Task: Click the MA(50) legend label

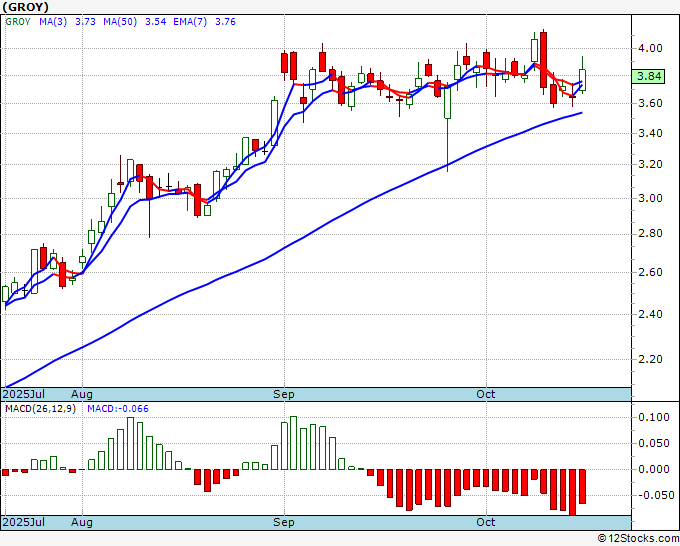Action: [x=120, y=22]
